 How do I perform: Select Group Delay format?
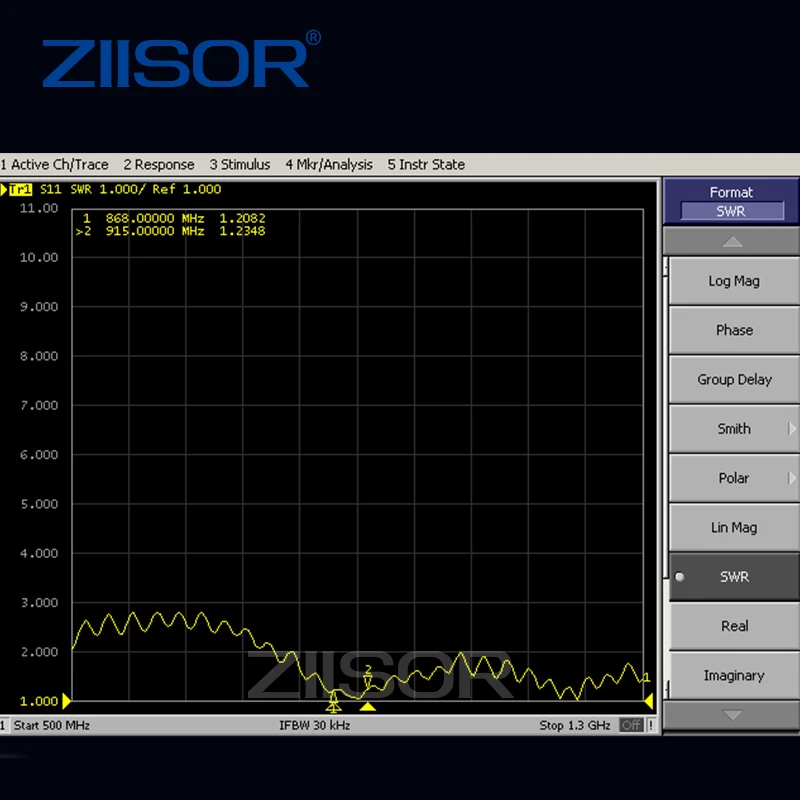(x=734, y=380)
